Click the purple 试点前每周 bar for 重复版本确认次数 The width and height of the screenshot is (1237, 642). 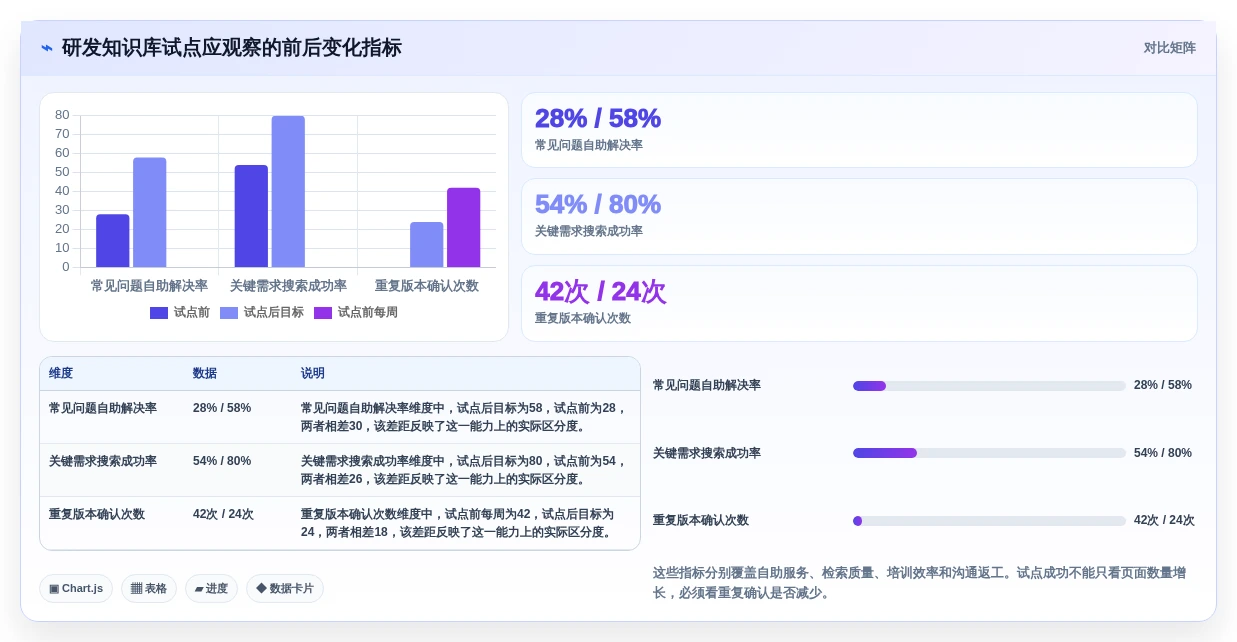pyautogui.click(x=464, y=227)
